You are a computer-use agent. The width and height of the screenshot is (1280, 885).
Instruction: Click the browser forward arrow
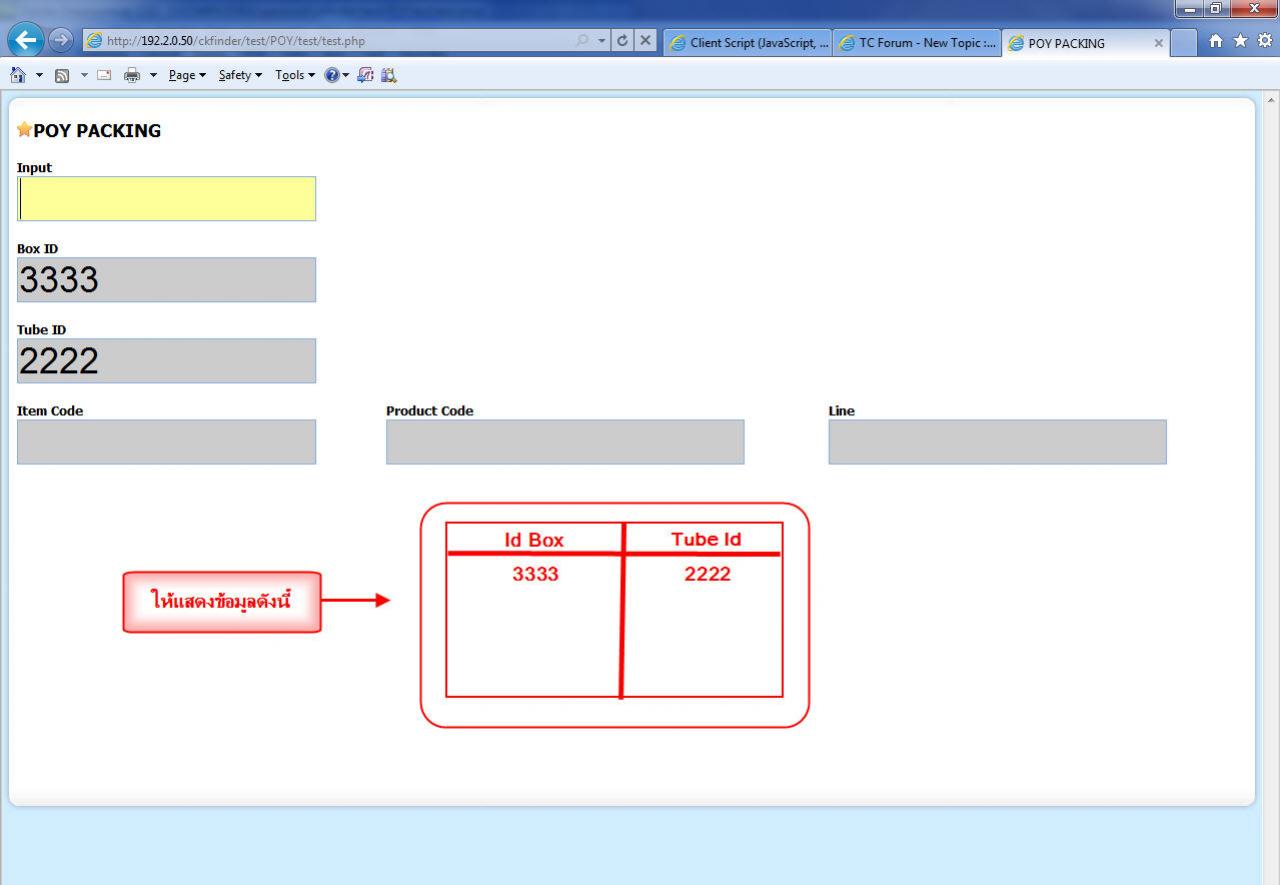[61, 40]
